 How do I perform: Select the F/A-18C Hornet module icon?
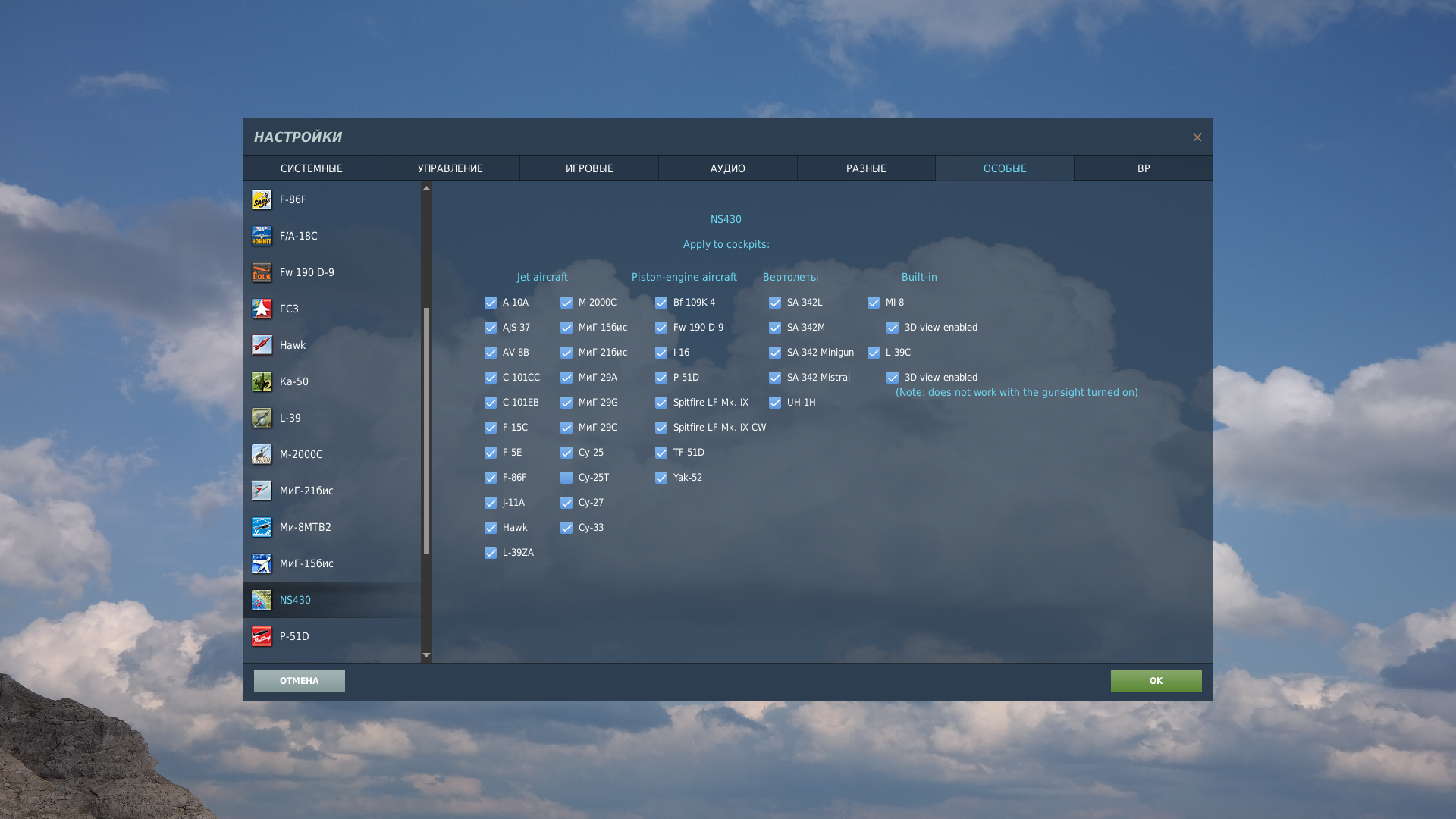pos(262,236)
